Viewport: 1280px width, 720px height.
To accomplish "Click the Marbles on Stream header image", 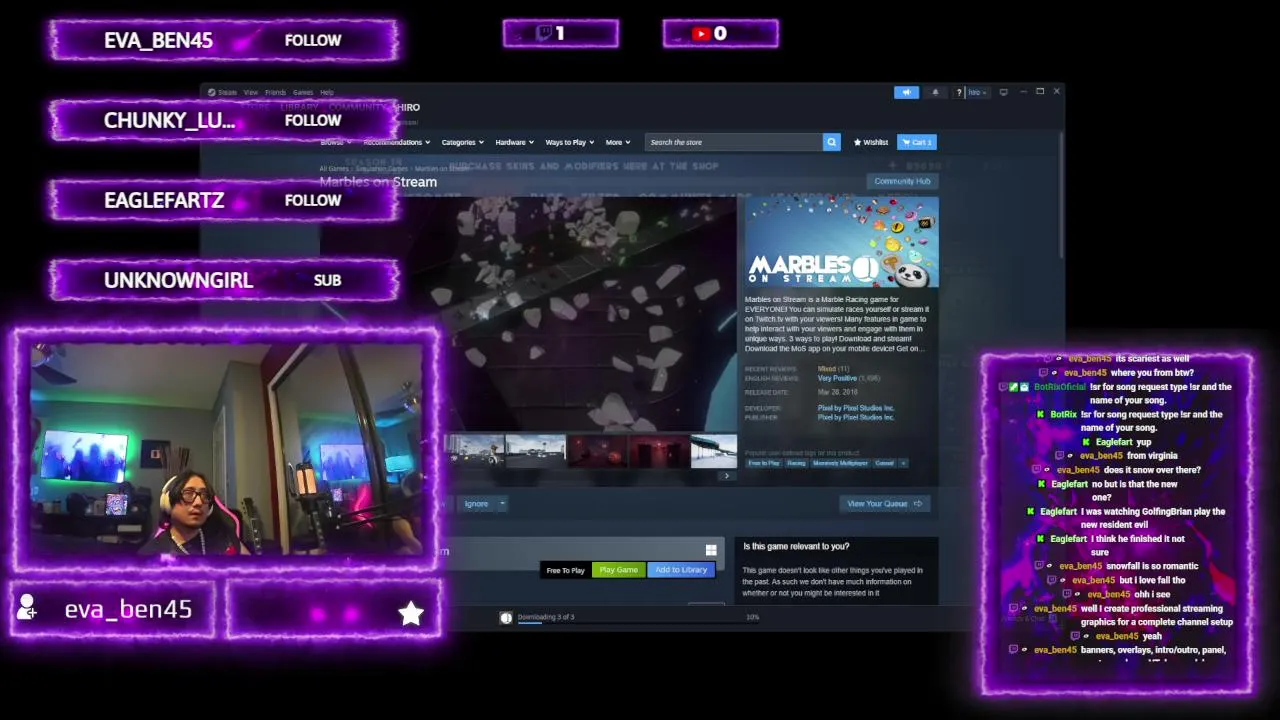I will [x=842, y=243].
